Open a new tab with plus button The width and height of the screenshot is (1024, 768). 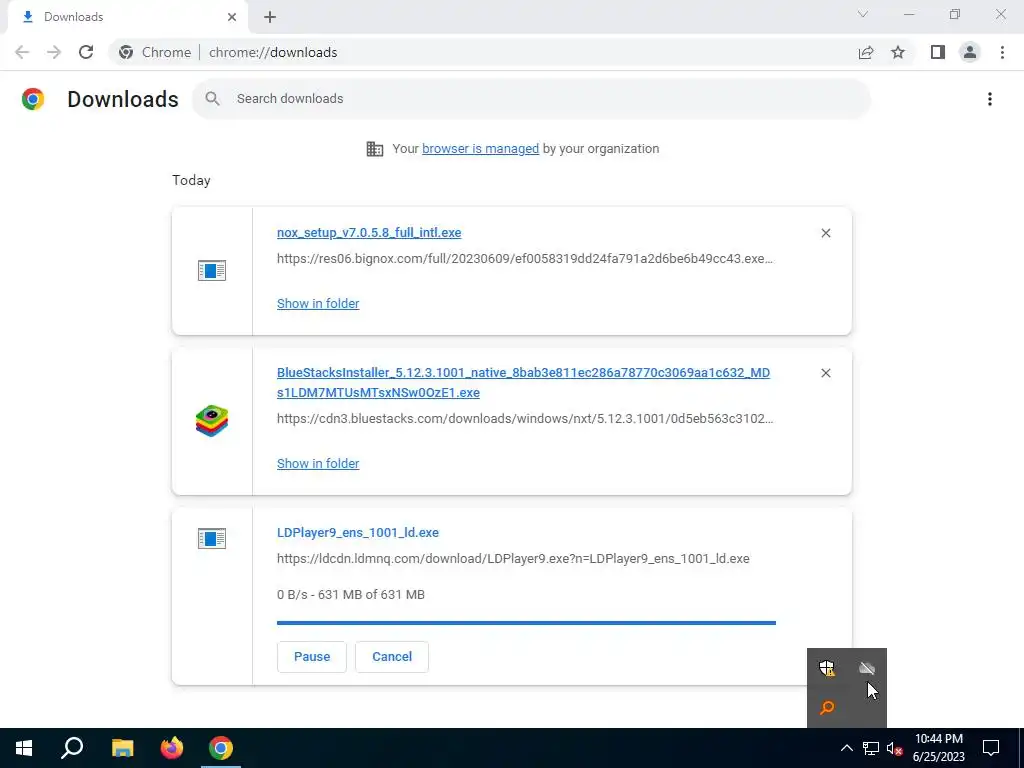[270, 17]
